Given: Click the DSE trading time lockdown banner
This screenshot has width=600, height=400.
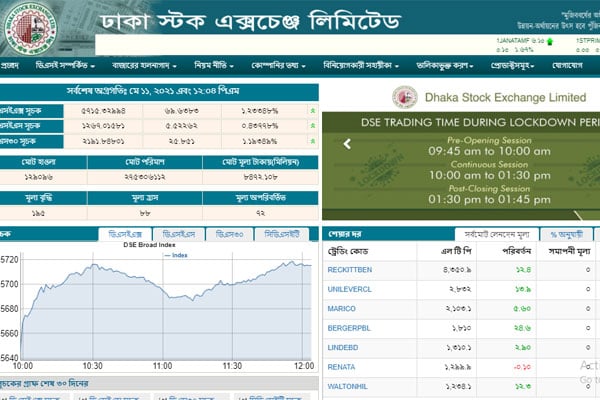Looking at the screenshot, I should coord(461,166).
